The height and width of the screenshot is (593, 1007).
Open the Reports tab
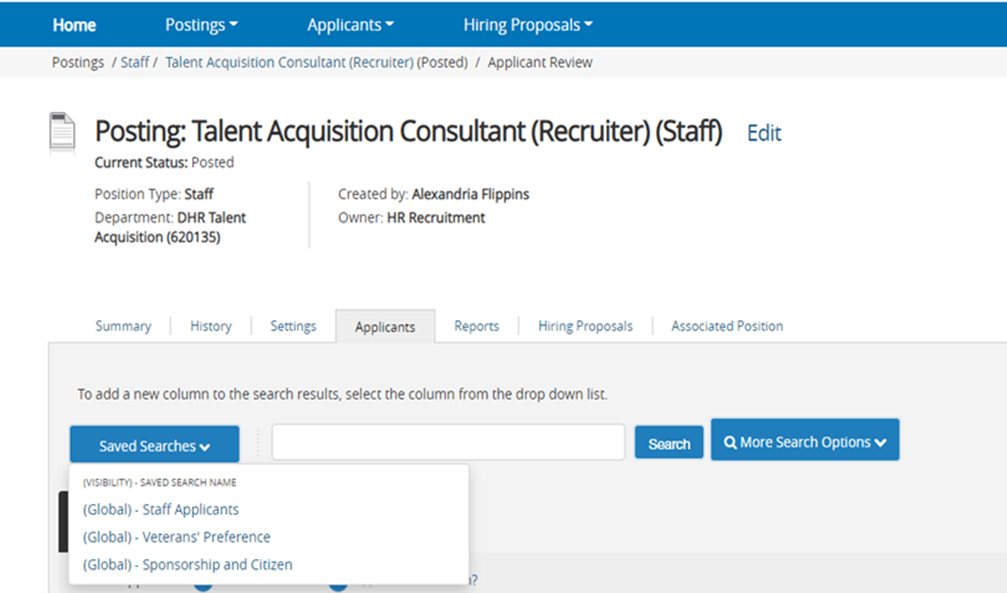point(476,326)
